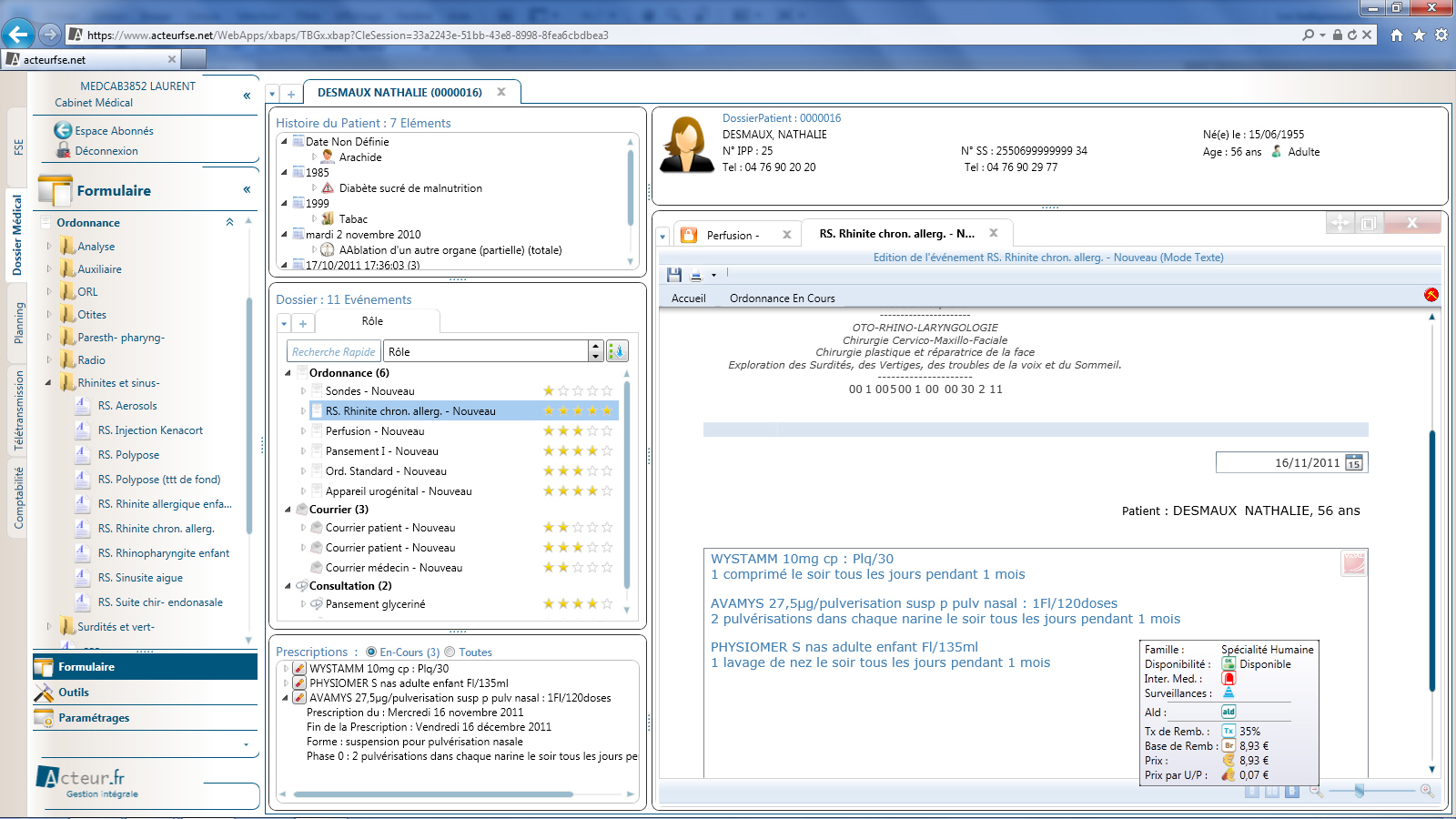Click the zoom-in magnifier in document footer
Viewport: 1456px width, 819px height.
click(1426, 792)
